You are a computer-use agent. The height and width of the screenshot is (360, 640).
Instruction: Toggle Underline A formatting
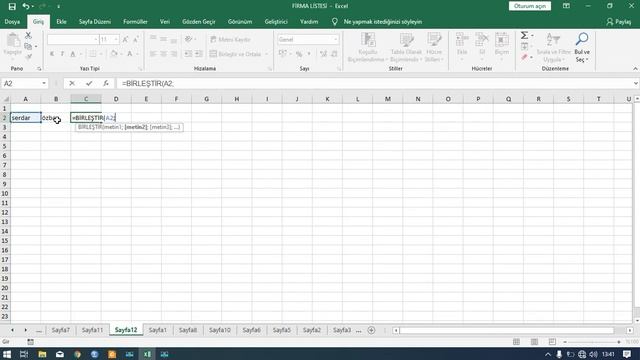tap(73, 54)
